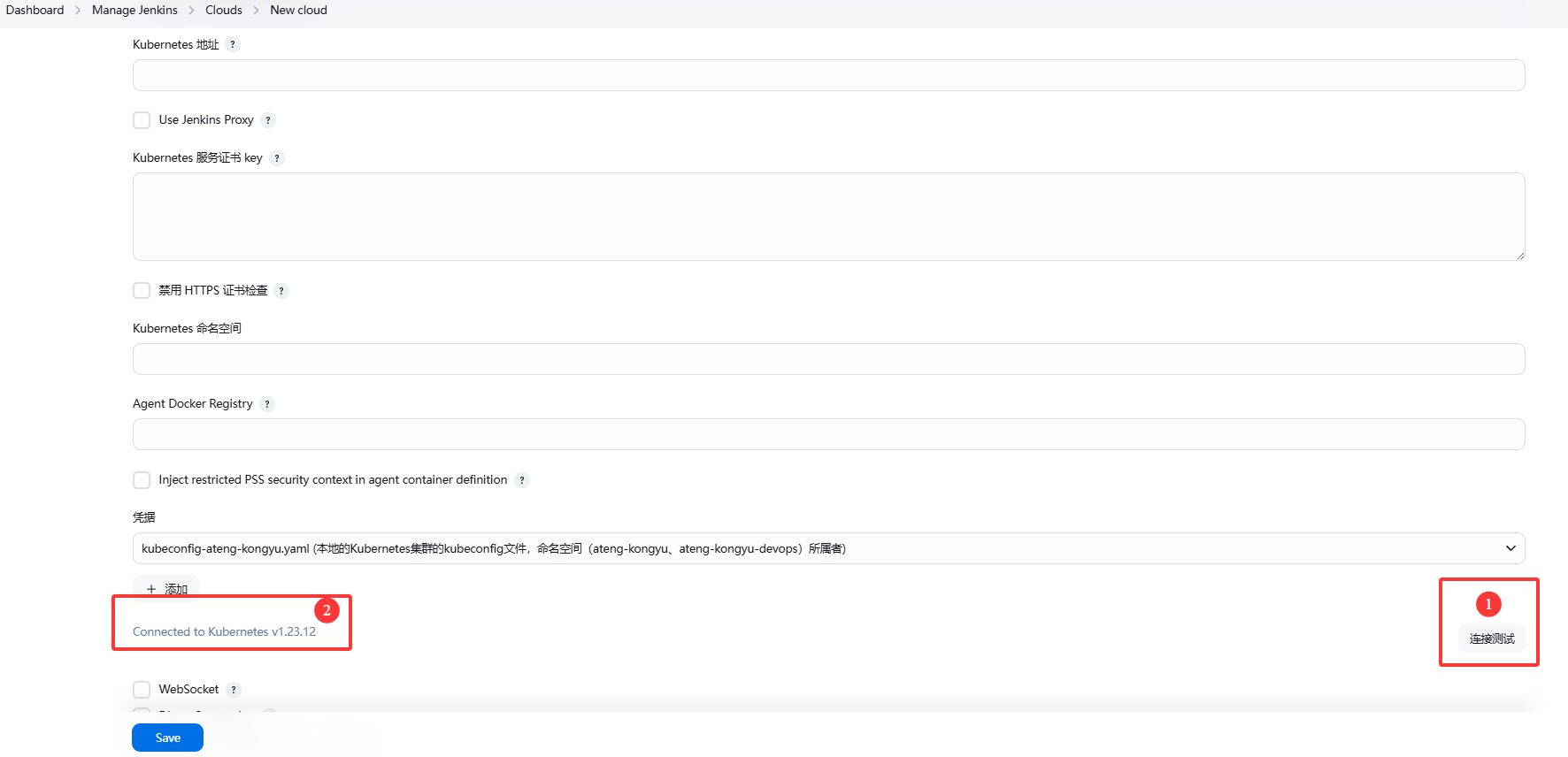Enable Use Jenkins Proxy checkbox

[142, 120]
